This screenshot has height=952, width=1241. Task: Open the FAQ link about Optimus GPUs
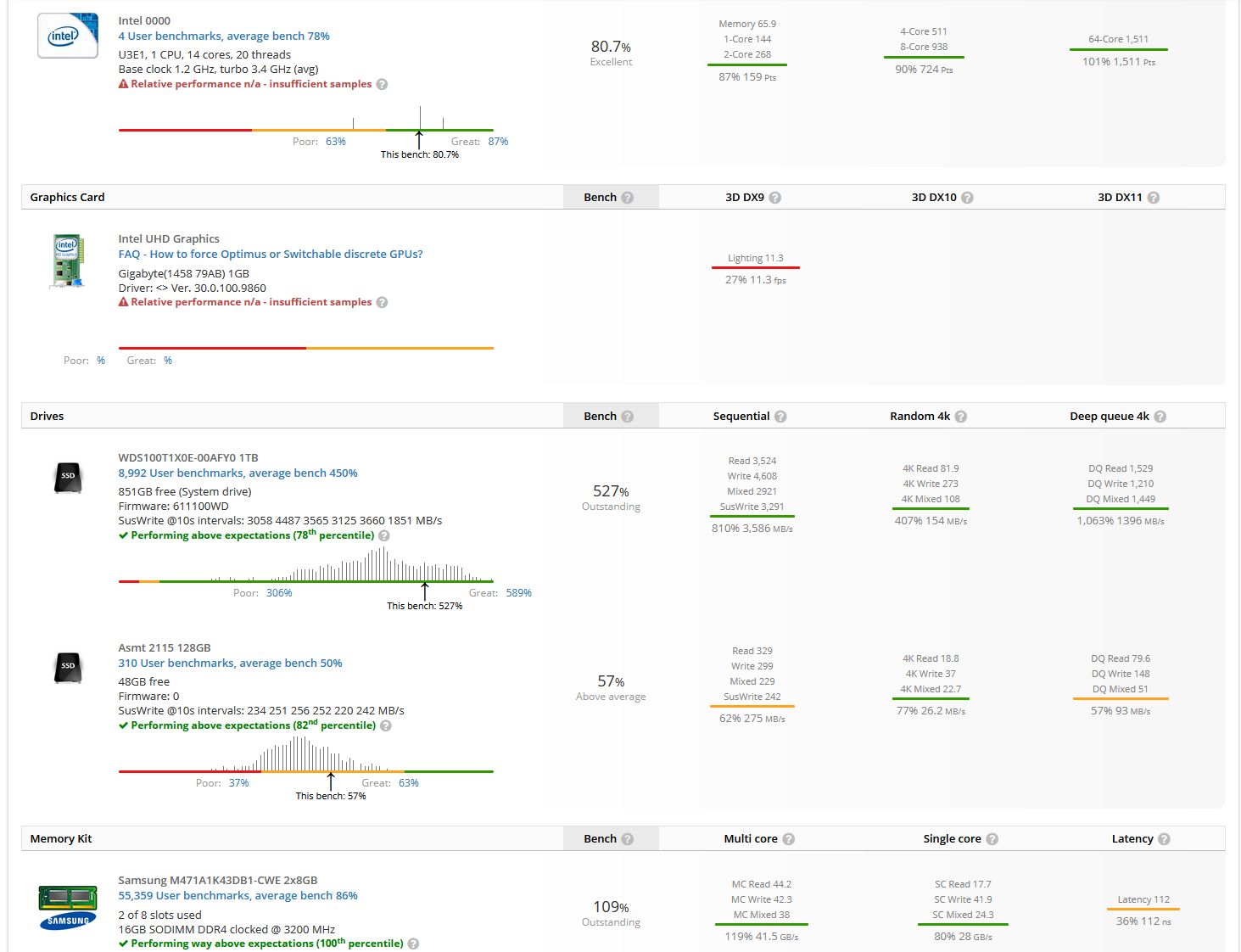coord(270,253)
